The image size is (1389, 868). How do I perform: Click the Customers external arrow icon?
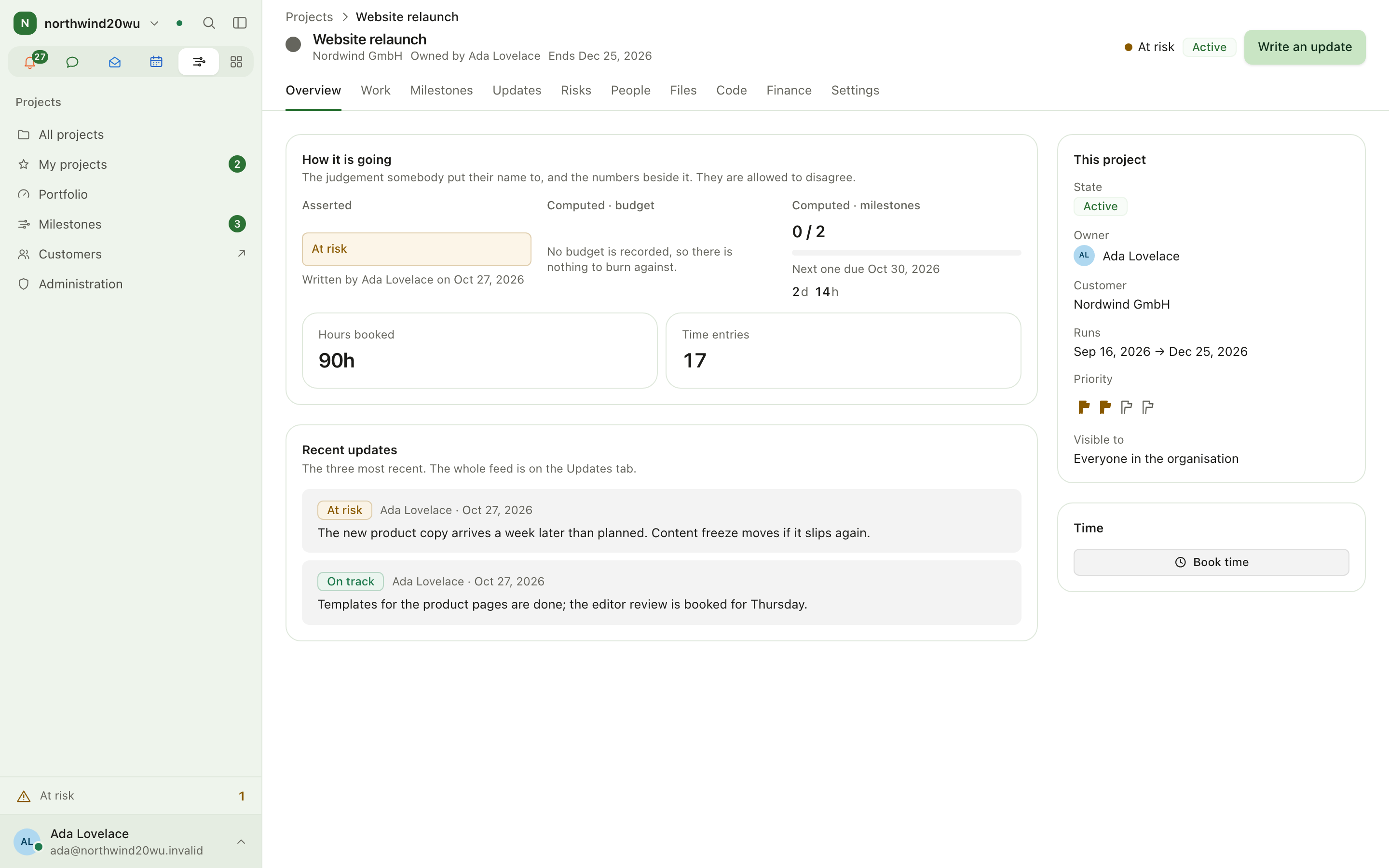[x=242, y=254]
